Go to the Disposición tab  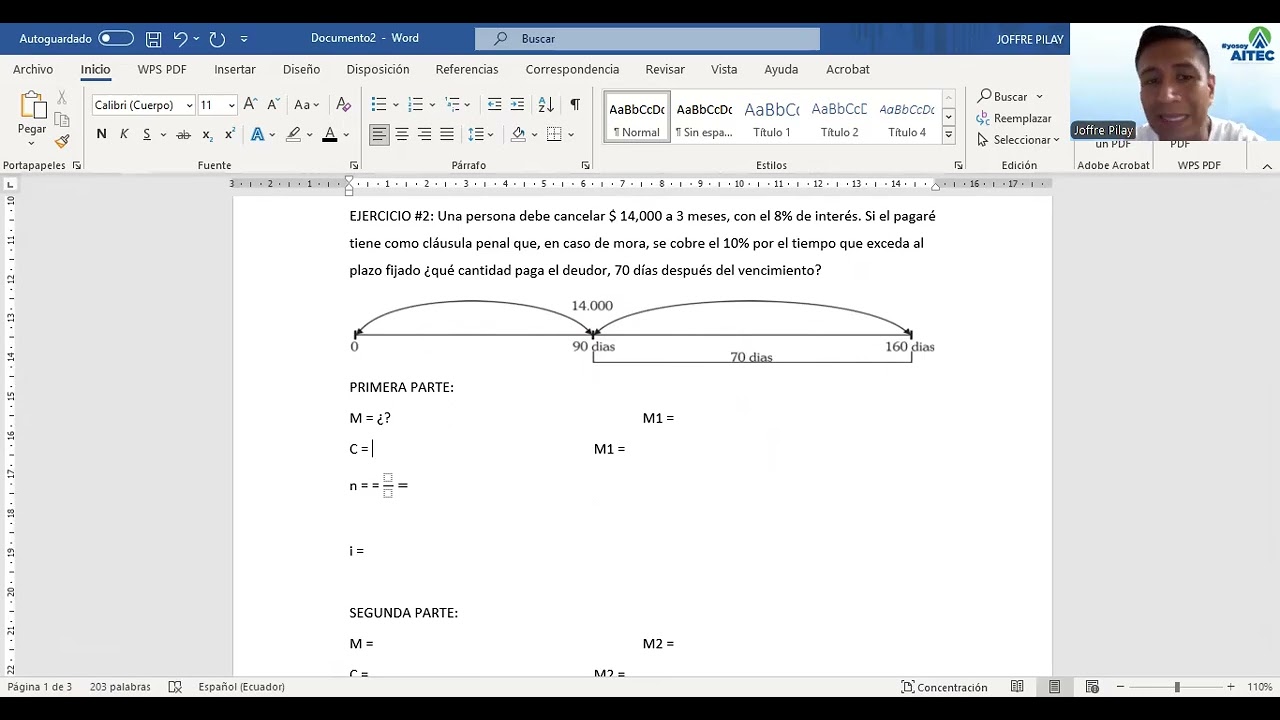click(378, 69)
